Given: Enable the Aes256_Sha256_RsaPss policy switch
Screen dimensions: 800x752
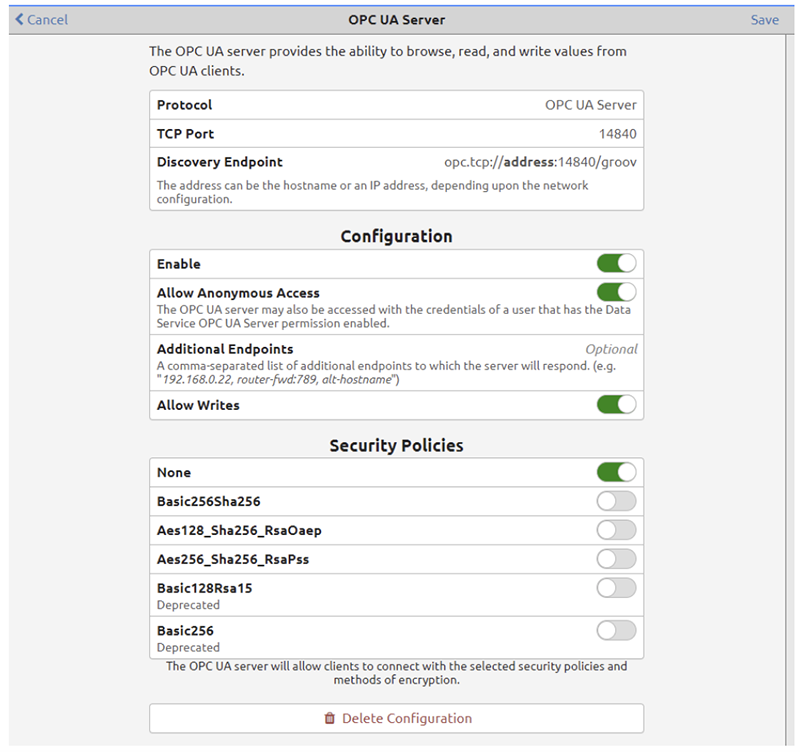Looking at the screenshot, I should point(616,559).
